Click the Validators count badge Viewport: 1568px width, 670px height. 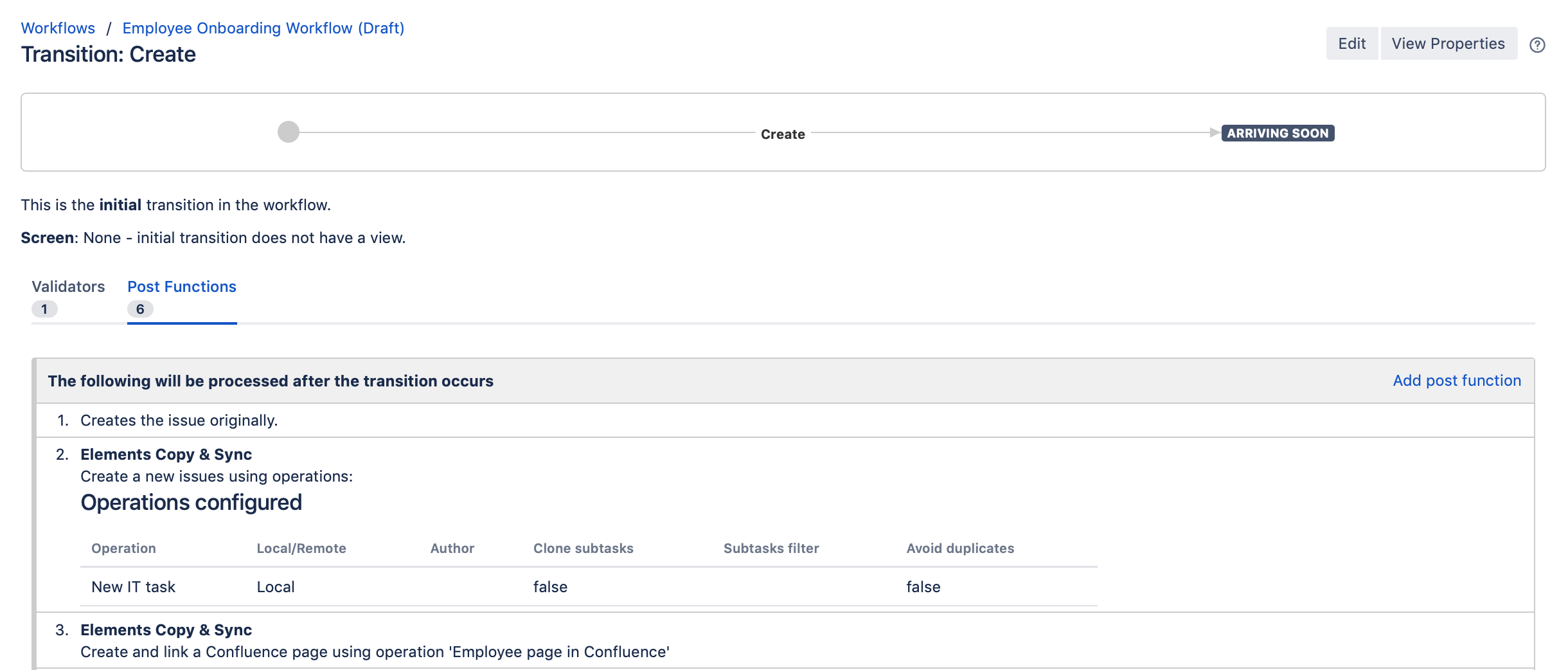44,309
